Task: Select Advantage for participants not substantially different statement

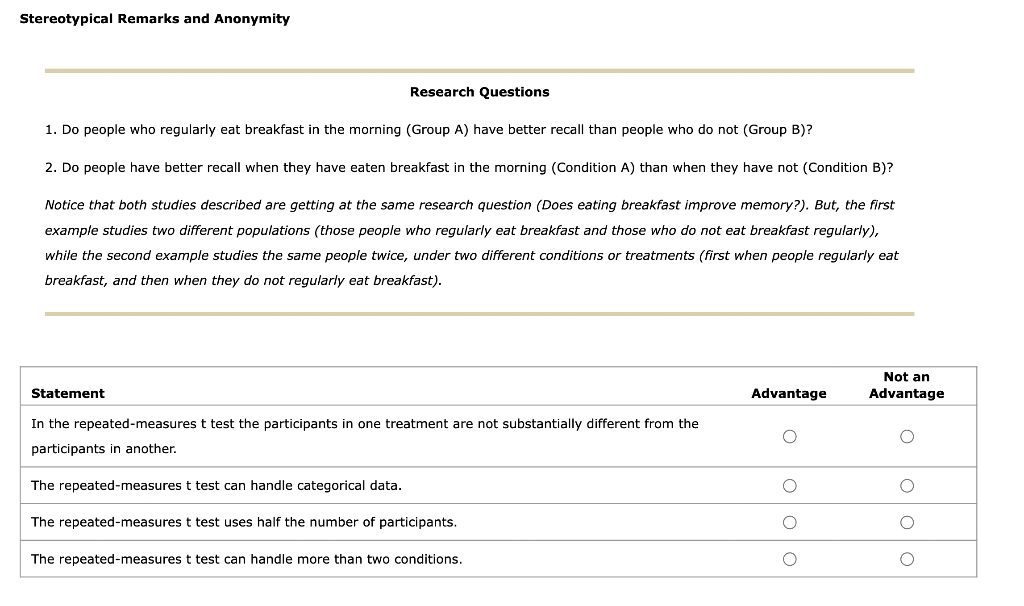Action: (x=789, y=435)
